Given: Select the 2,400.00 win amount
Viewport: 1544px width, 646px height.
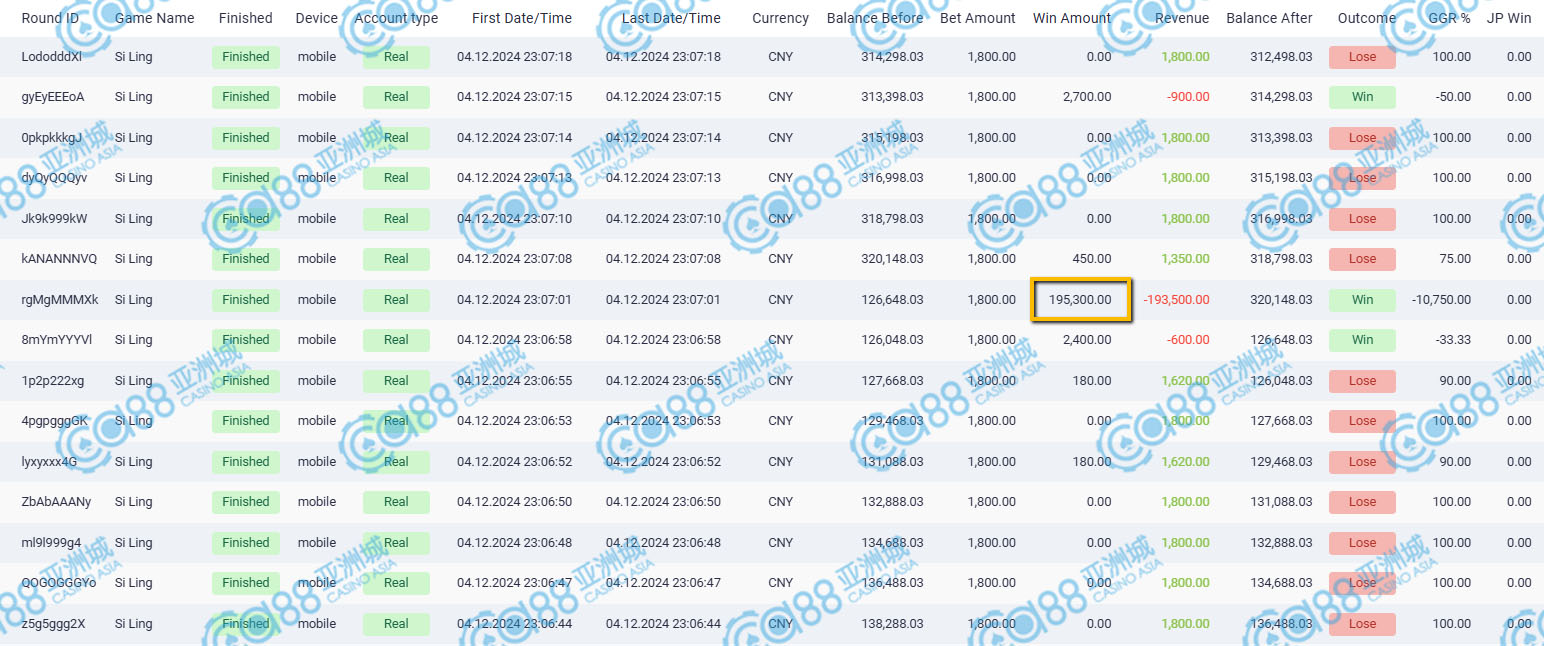Looking at the screenshot, I should [1087, 340].
